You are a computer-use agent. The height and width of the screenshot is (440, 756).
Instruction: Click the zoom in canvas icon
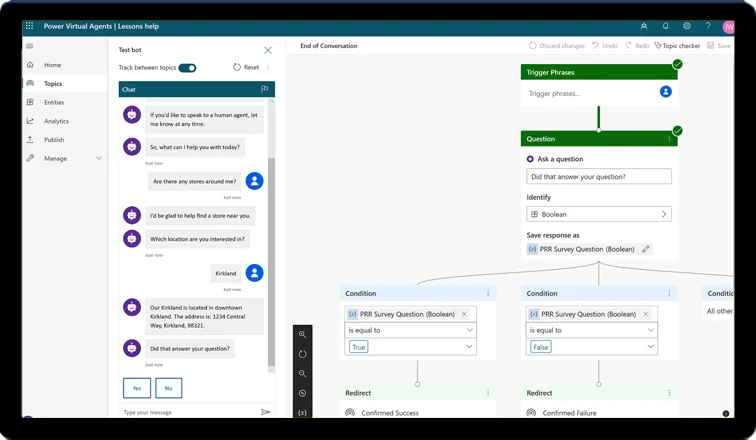pos(303,335)
